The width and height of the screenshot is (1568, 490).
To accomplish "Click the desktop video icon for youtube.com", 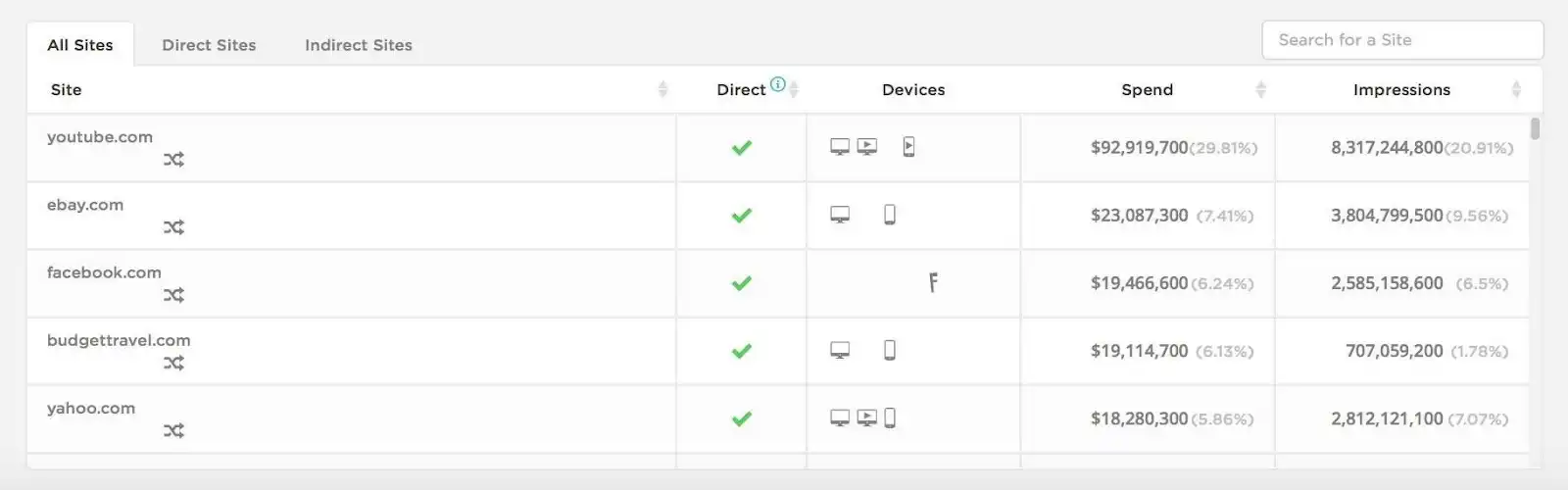I will click(x=866, y=147).
